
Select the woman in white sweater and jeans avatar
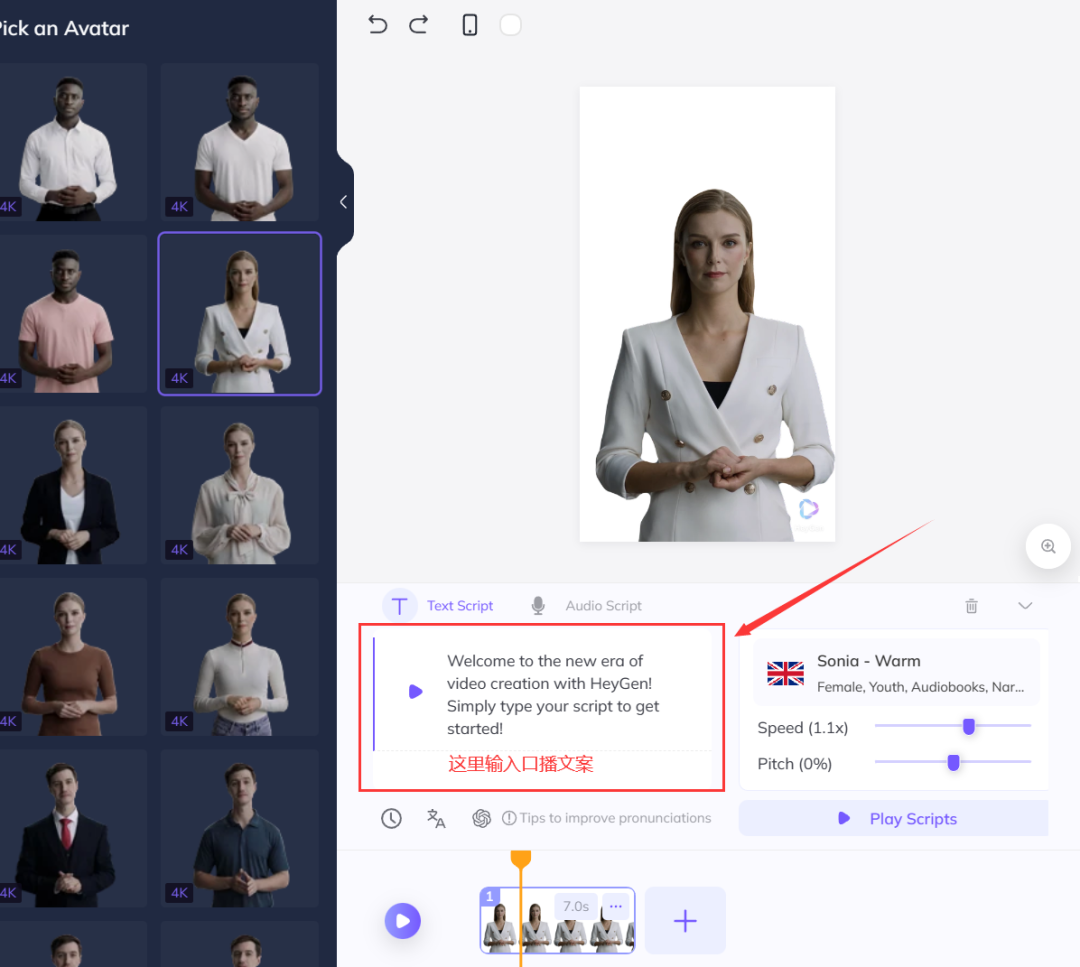click(240, 657)
